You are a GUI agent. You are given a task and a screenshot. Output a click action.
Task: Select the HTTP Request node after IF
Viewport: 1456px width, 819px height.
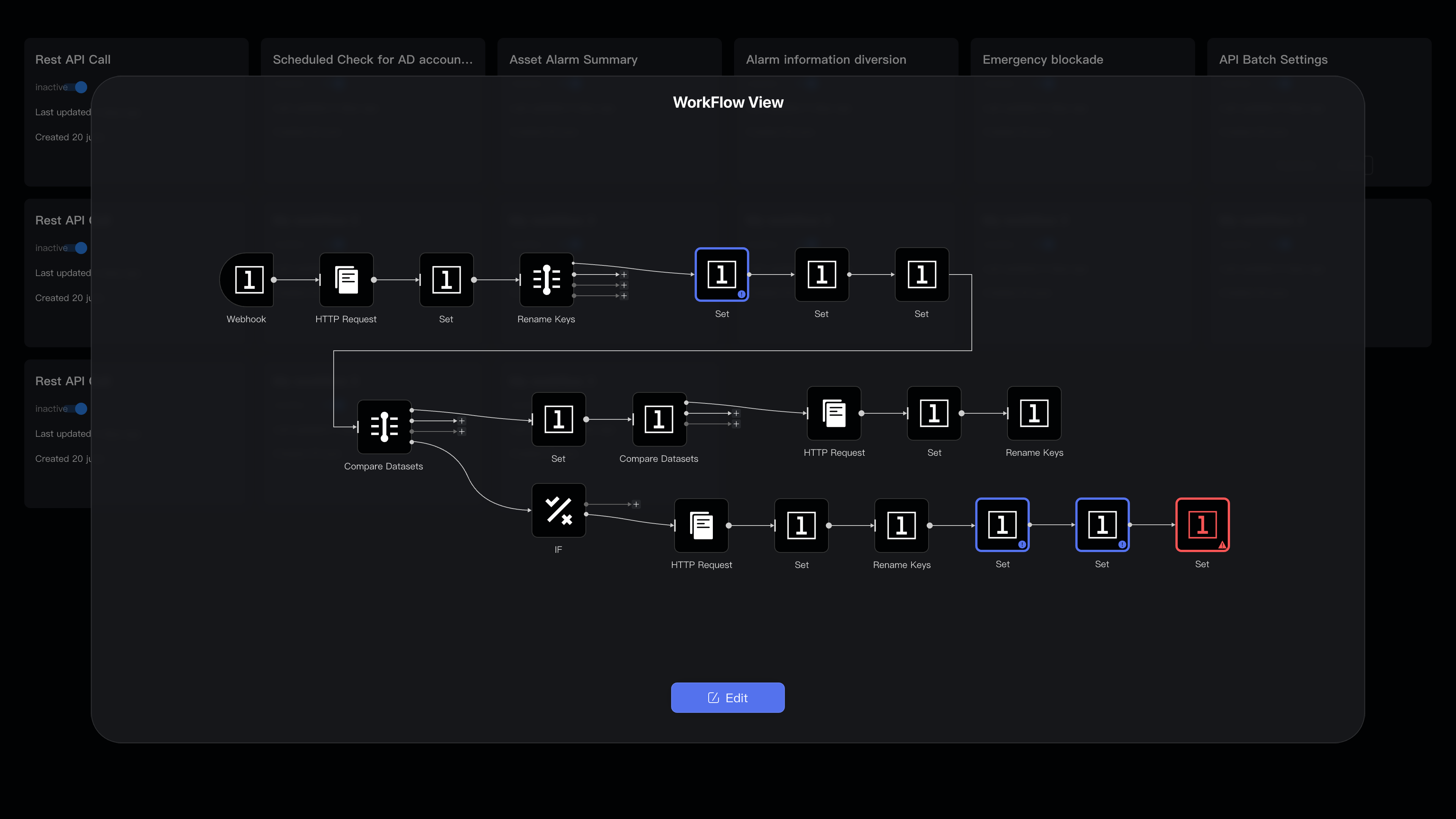coord(701,526)
